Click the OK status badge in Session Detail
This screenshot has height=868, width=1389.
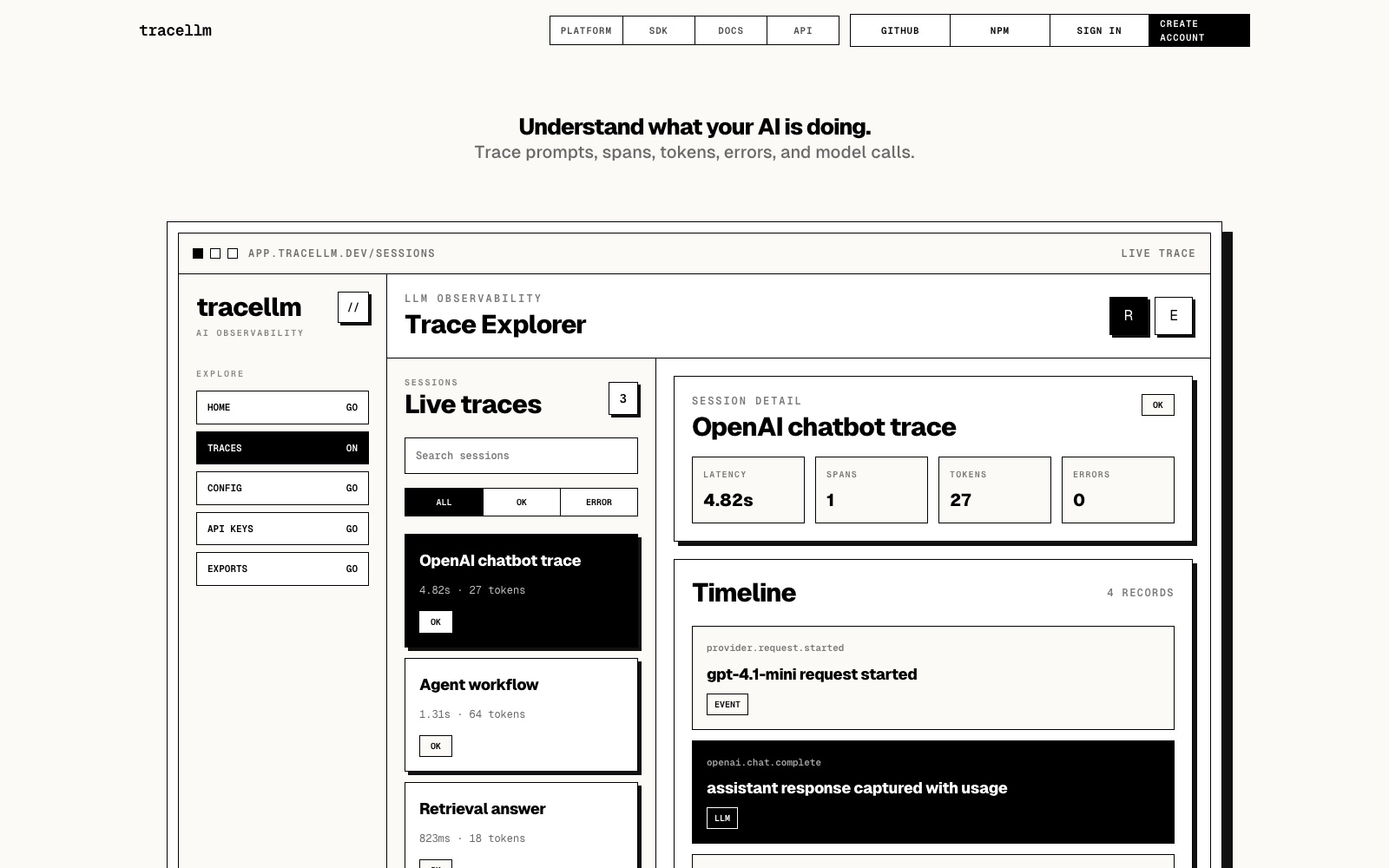[x=1157, y=404]
